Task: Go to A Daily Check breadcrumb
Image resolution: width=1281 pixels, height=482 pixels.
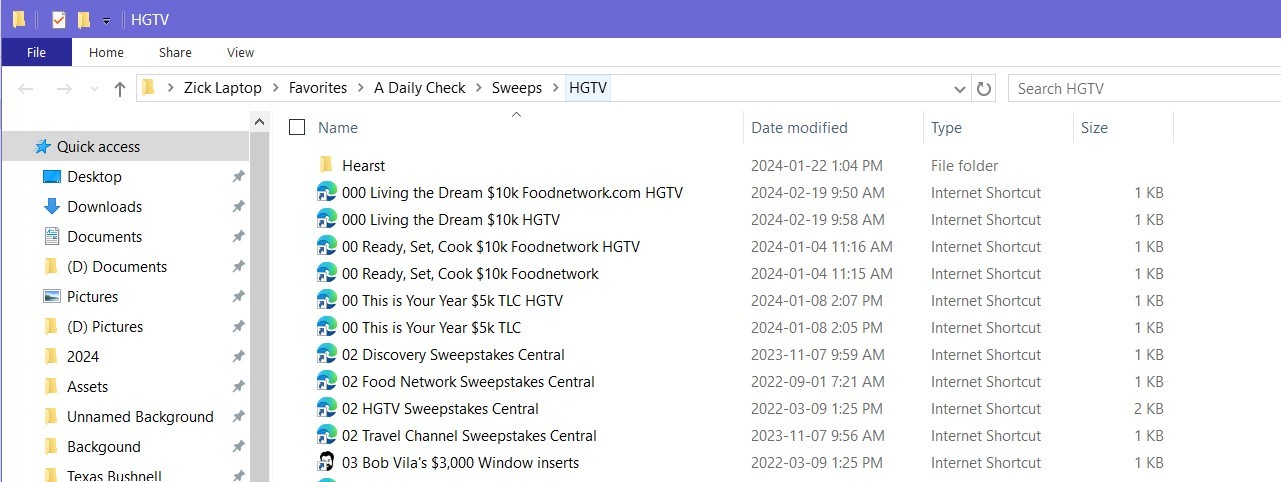Action: pos(420,88)
